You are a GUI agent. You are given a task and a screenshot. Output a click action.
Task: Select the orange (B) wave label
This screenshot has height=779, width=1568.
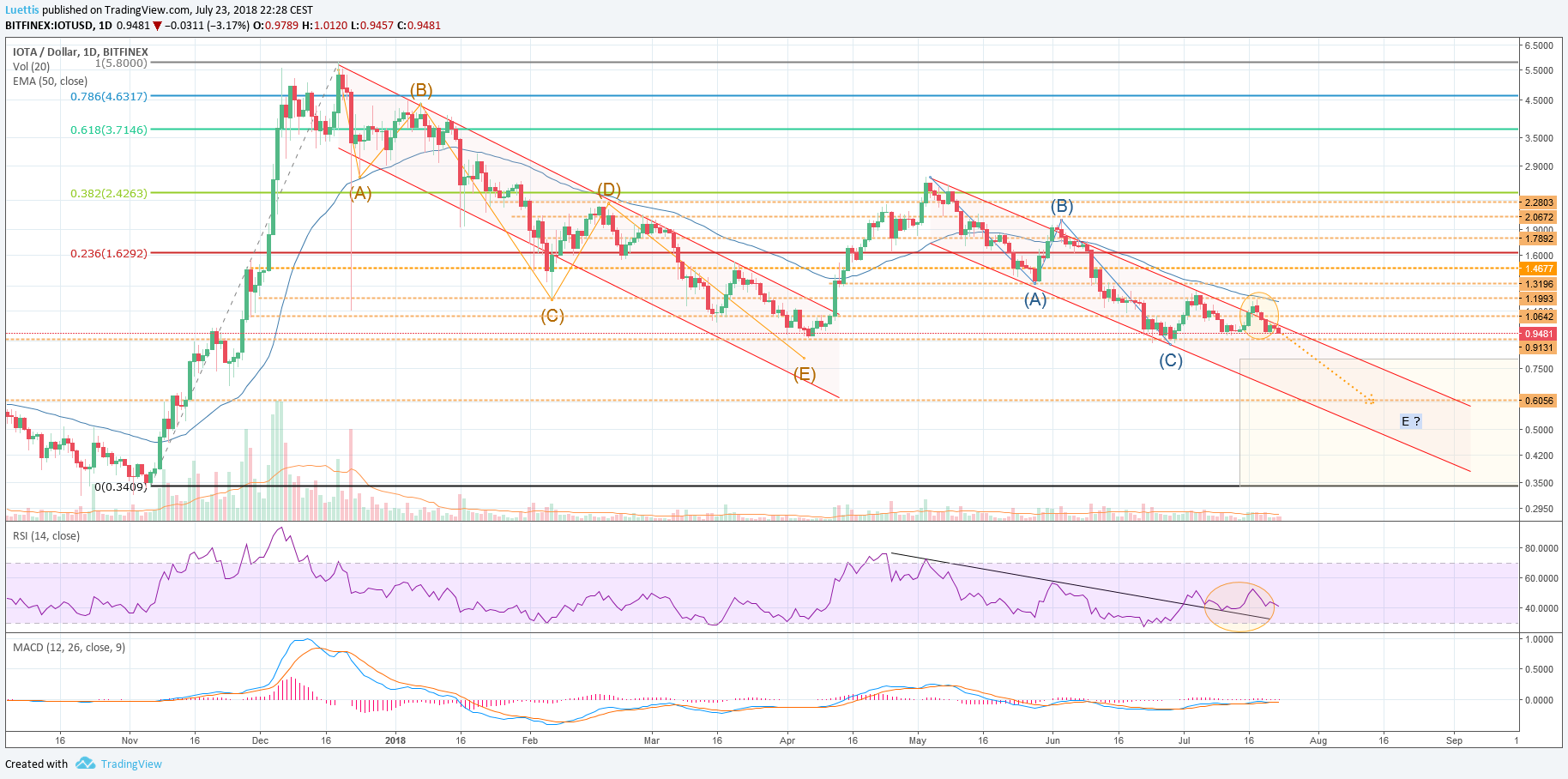(420, 90)
